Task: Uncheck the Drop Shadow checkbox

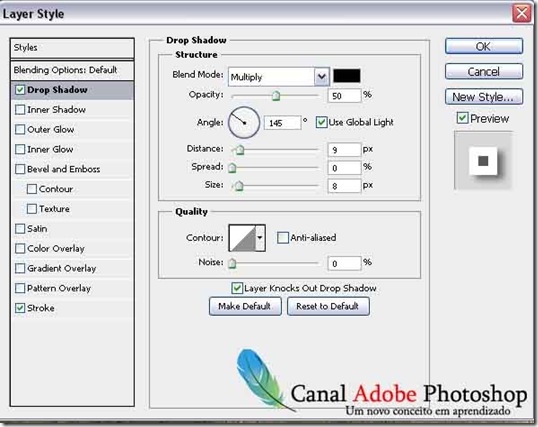Action: point(20,90)
